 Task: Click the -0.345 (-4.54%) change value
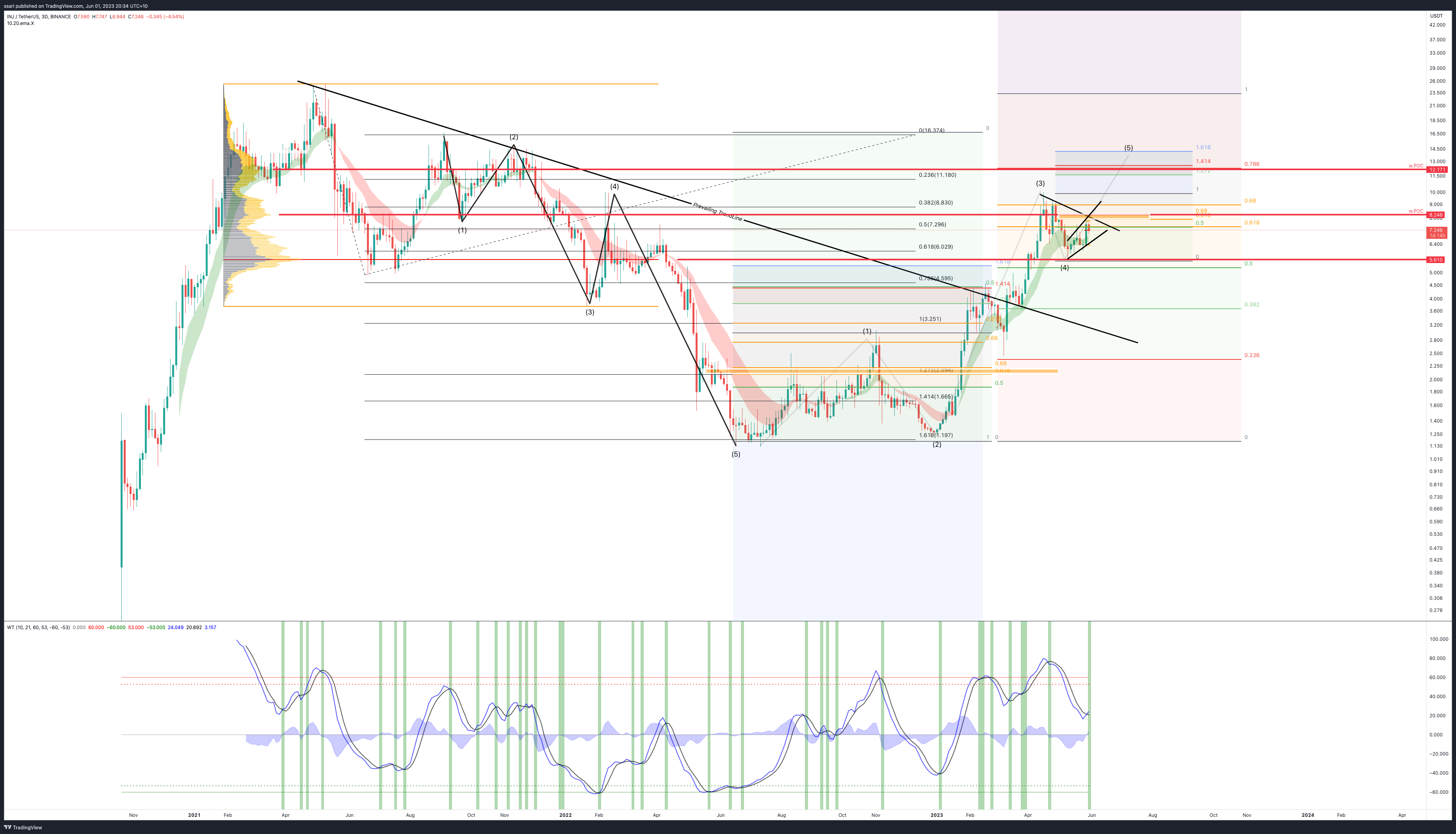[165, 17]
